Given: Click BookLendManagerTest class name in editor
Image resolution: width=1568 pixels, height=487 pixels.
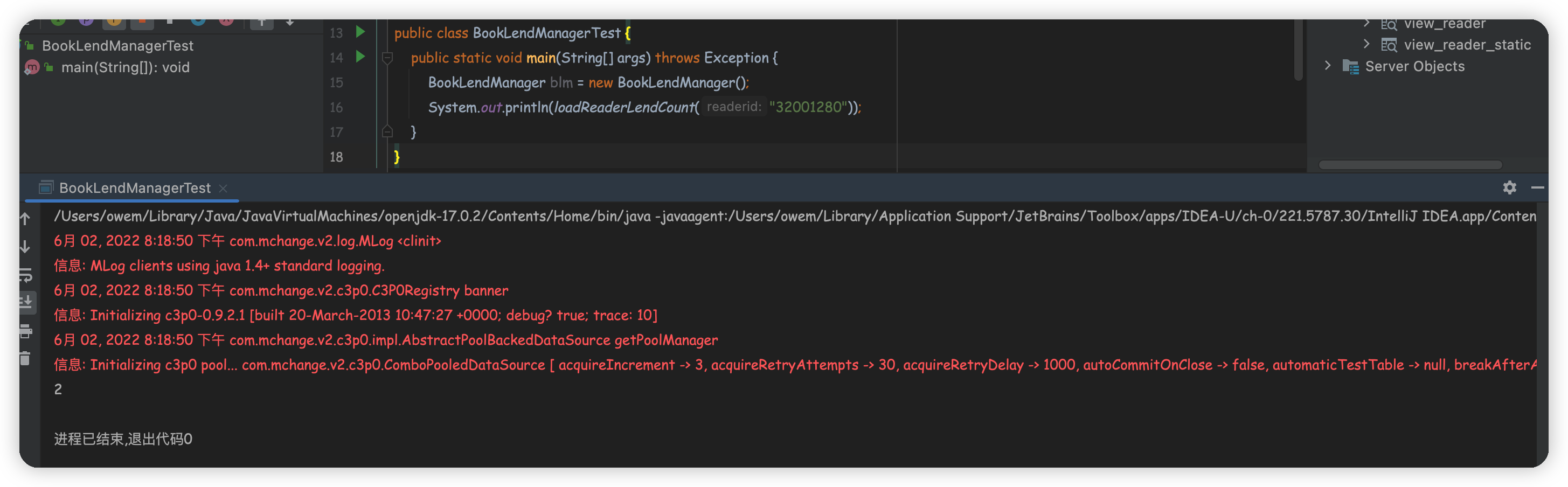Looking at the screenshot, I should click(x=546, y=33).
